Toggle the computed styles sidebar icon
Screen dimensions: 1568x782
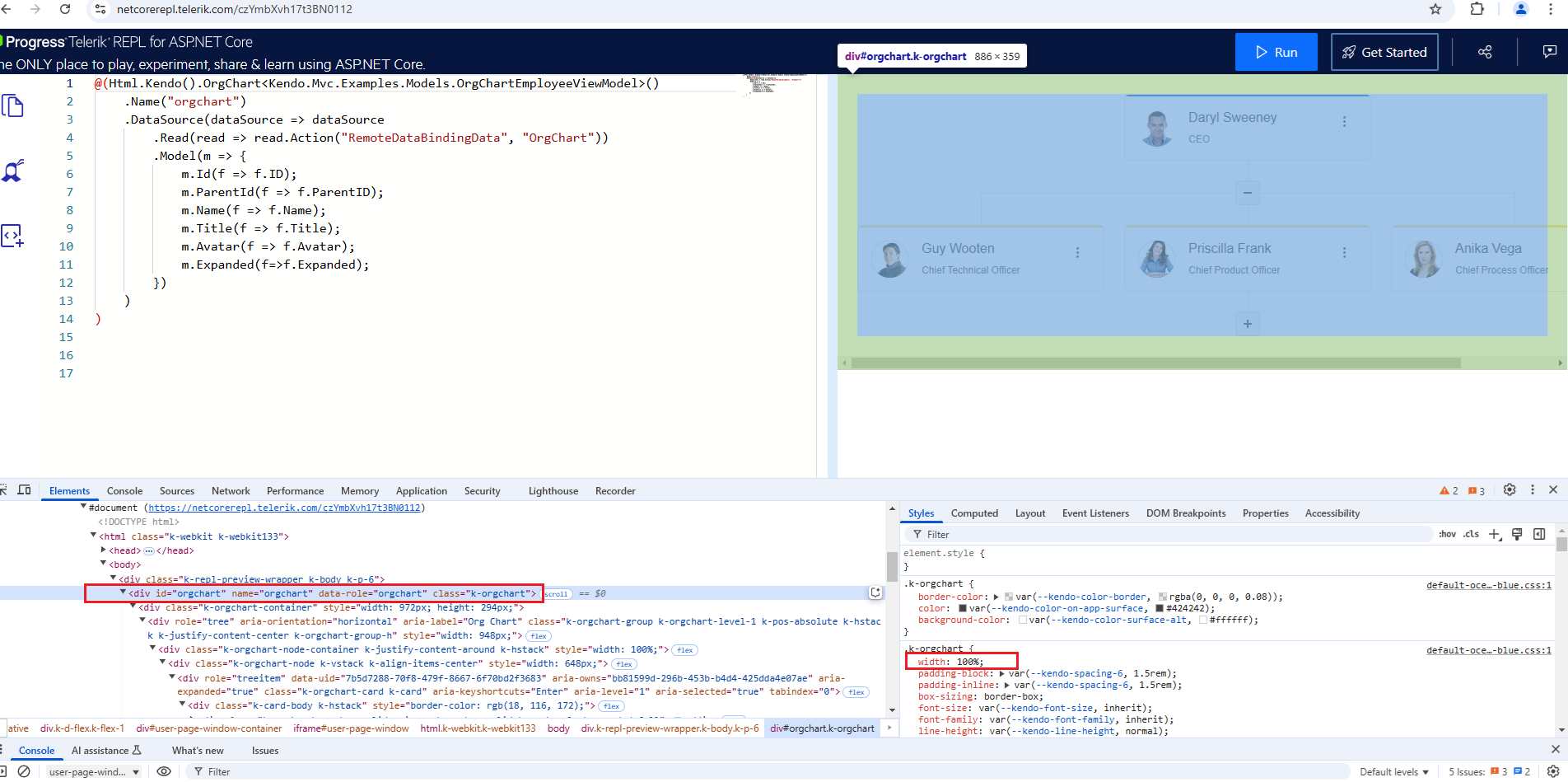click(1539, 534)
